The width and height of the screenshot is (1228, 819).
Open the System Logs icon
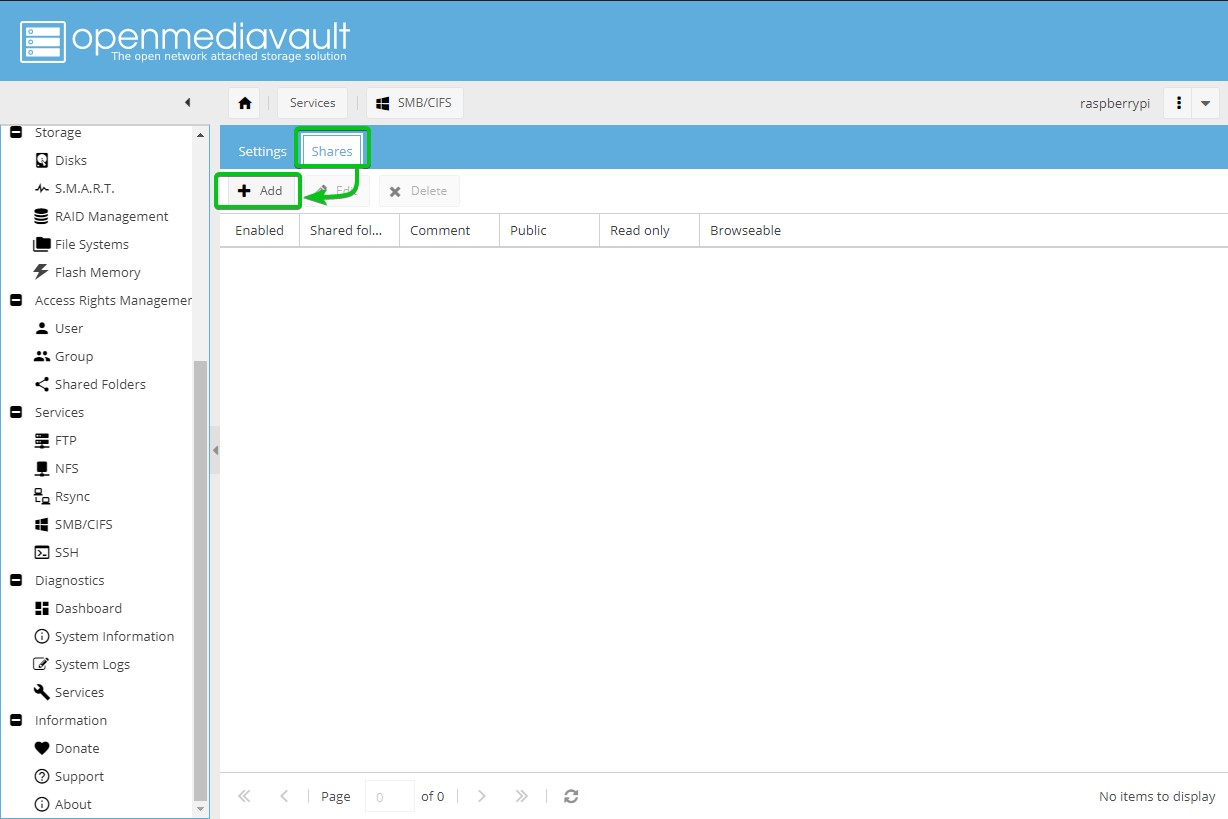pos(42,664)
